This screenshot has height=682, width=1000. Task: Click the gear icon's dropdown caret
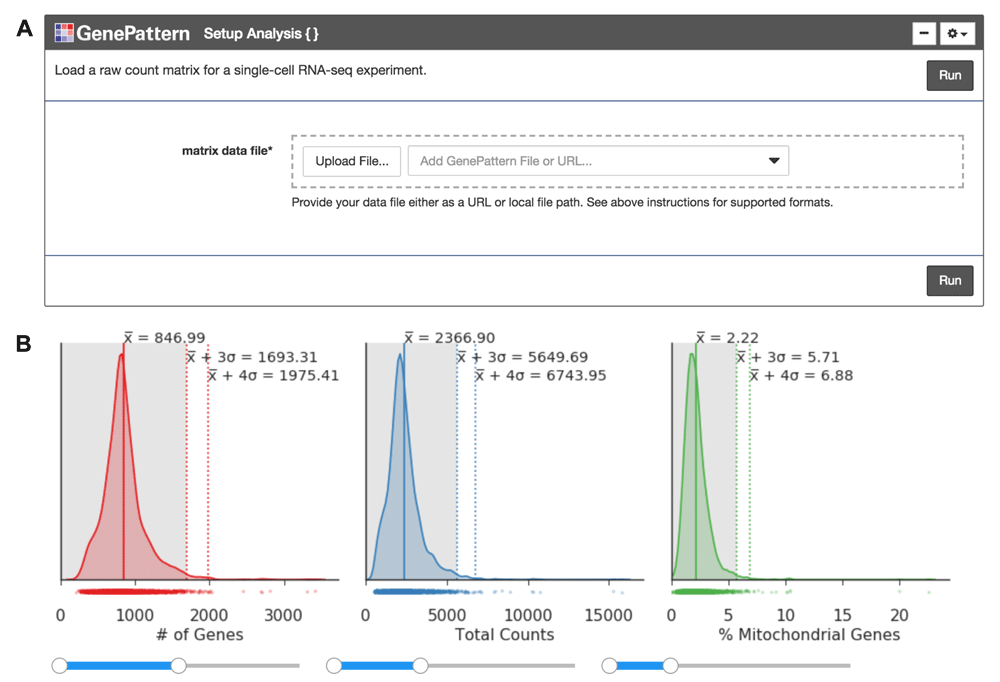[962, 33]
